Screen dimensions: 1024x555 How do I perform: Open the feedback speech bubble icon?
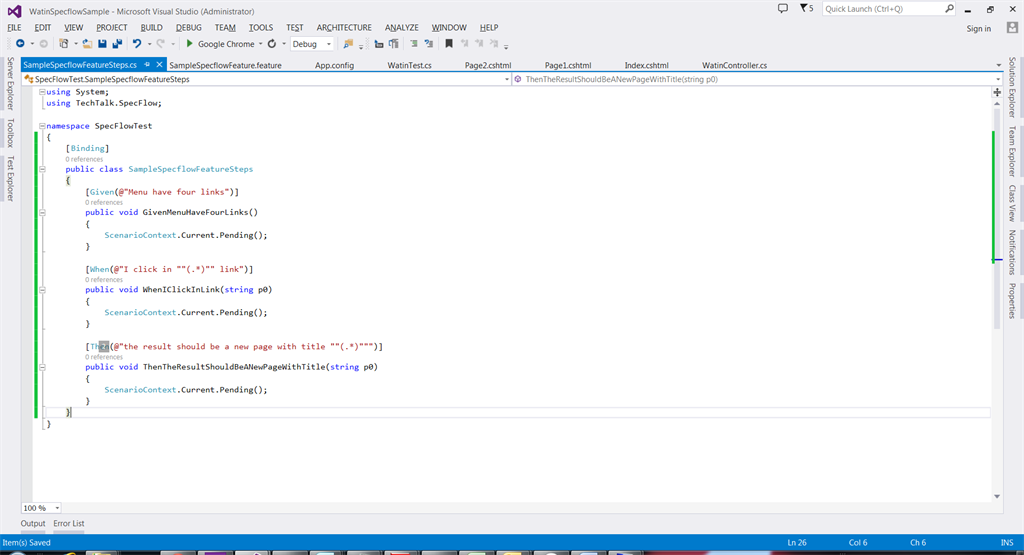(x=782, y=8)
